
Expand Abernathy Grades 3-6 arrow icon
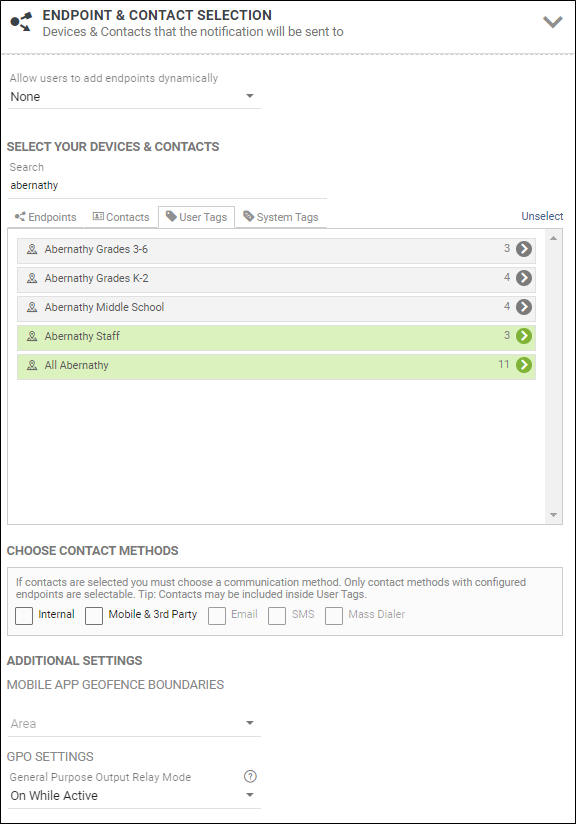[x=523, y=249]
